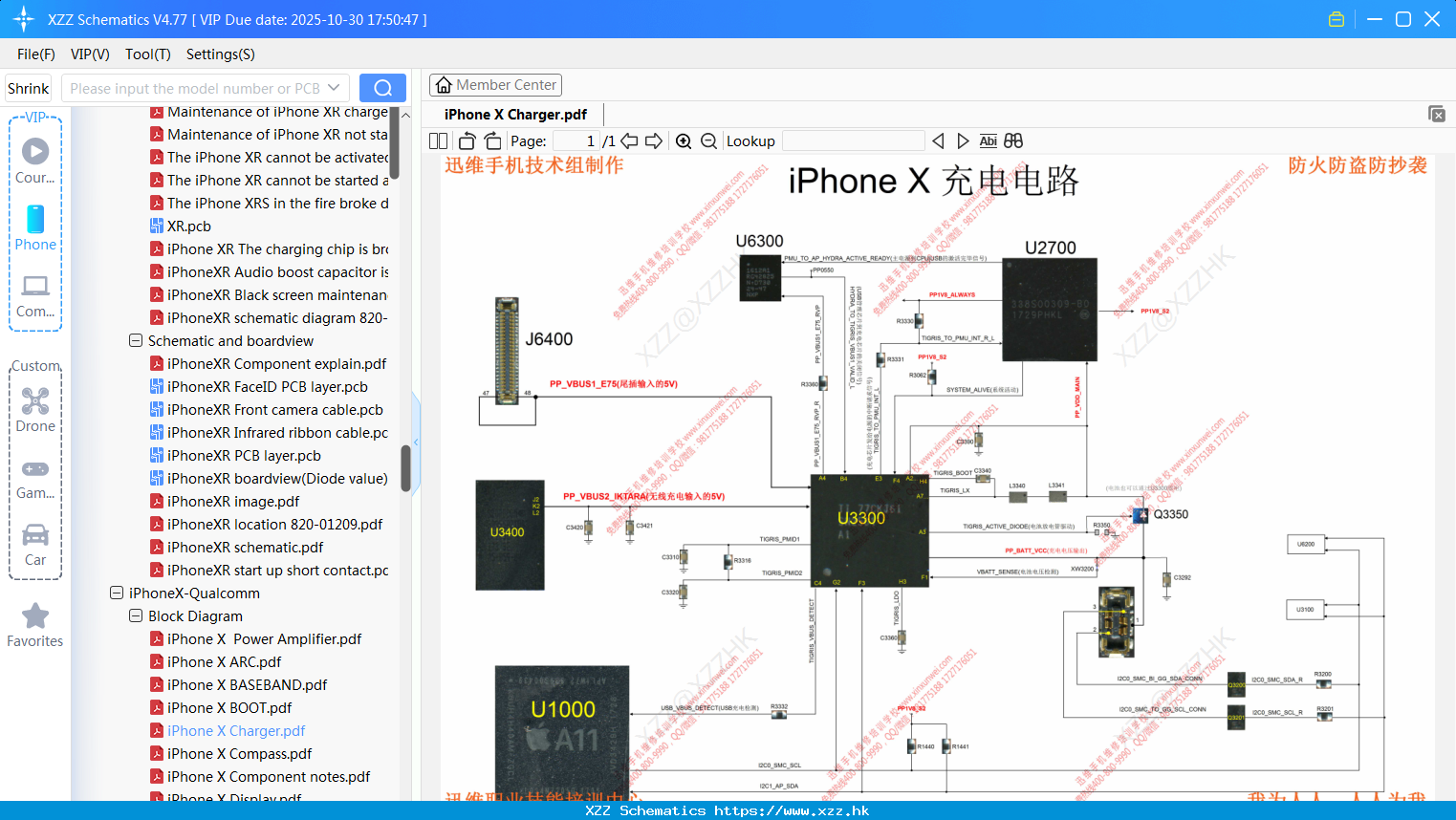Open the Drone sidebar category
This screenshot has width=1456, height=820.
[x=35, y=410]
